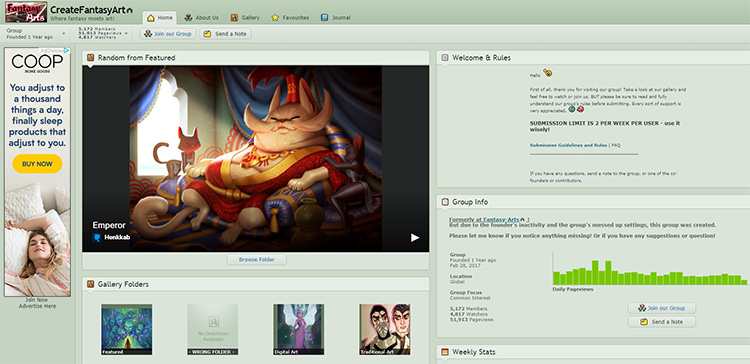Click Send a Note in top toolbar
The height and width of the screenshot is (364, 750).
pos(225,34)
